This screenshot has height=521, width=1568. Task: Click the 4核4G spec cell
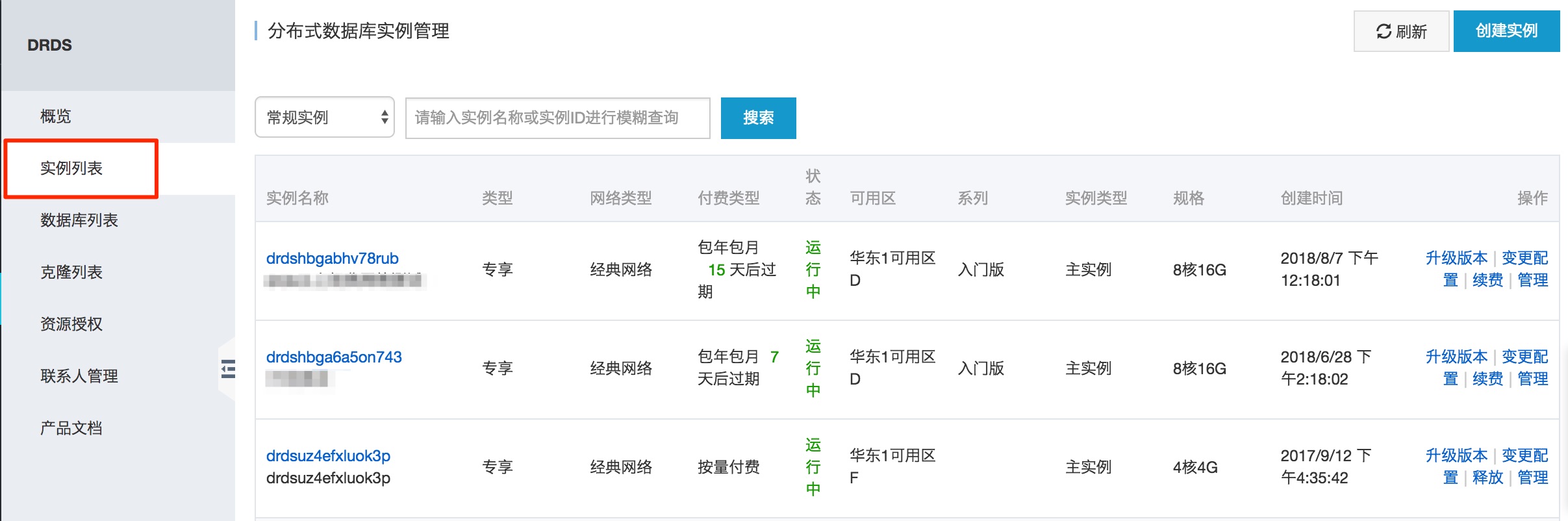1195,467
